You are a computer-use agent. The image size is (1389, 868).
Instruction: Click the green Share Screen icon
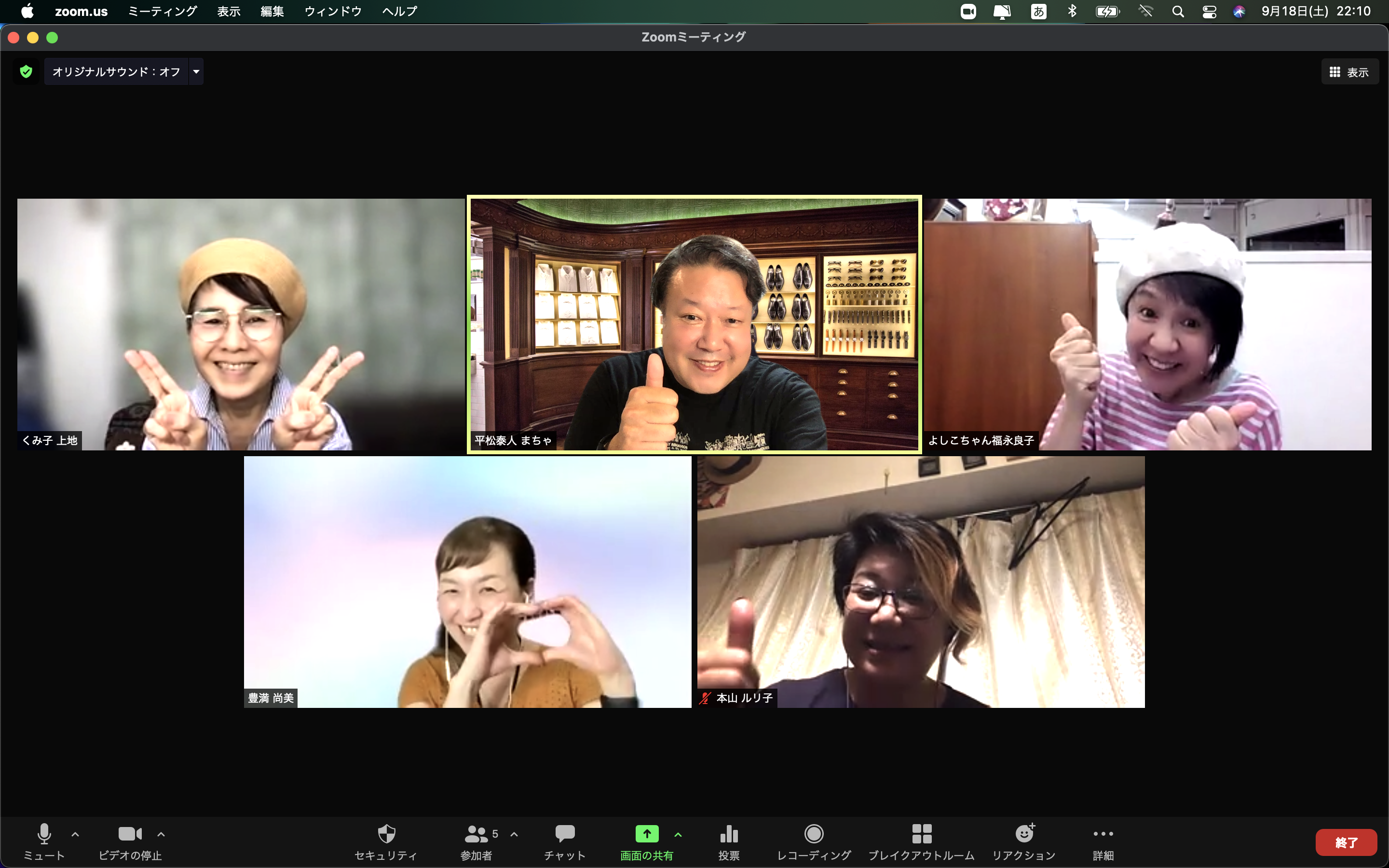pyautogui.click(x=646, y=834)
